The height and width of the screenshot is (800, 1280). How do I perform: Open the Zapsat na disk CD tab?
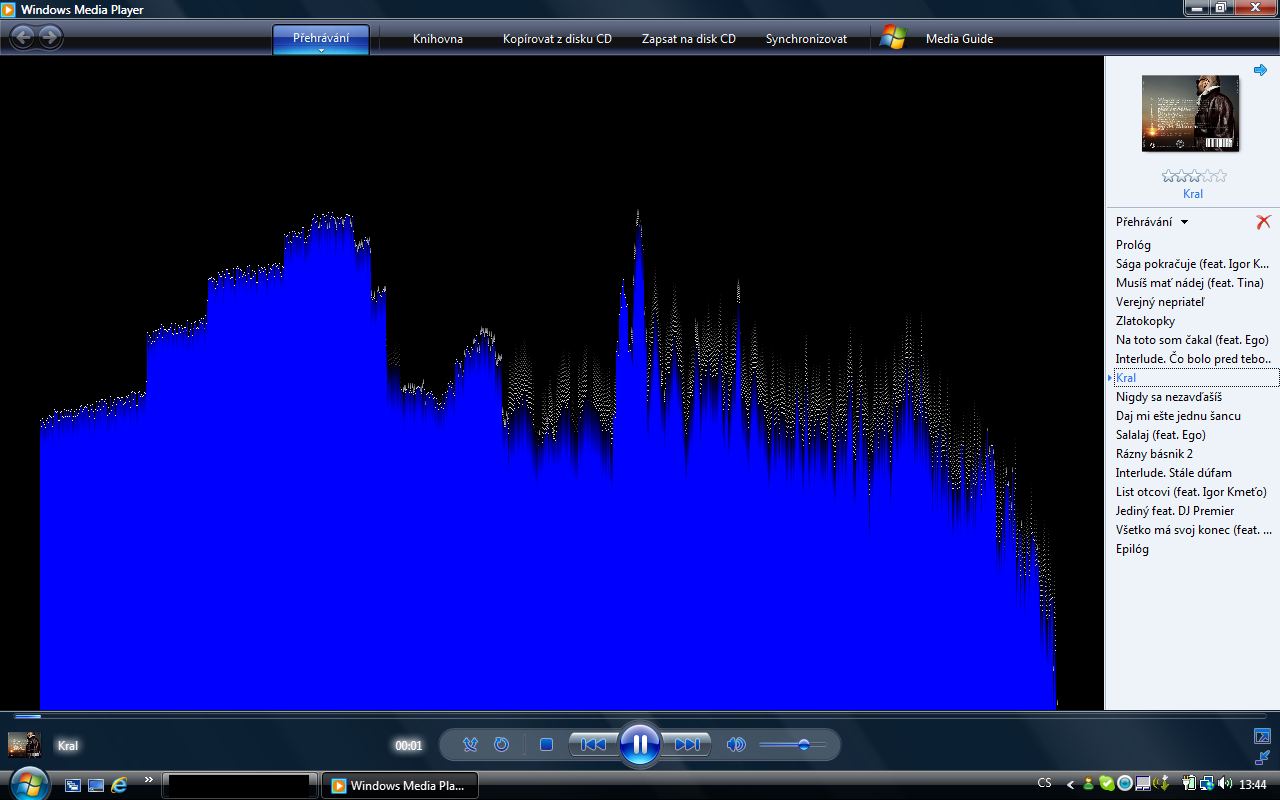(x=689, y=39)
